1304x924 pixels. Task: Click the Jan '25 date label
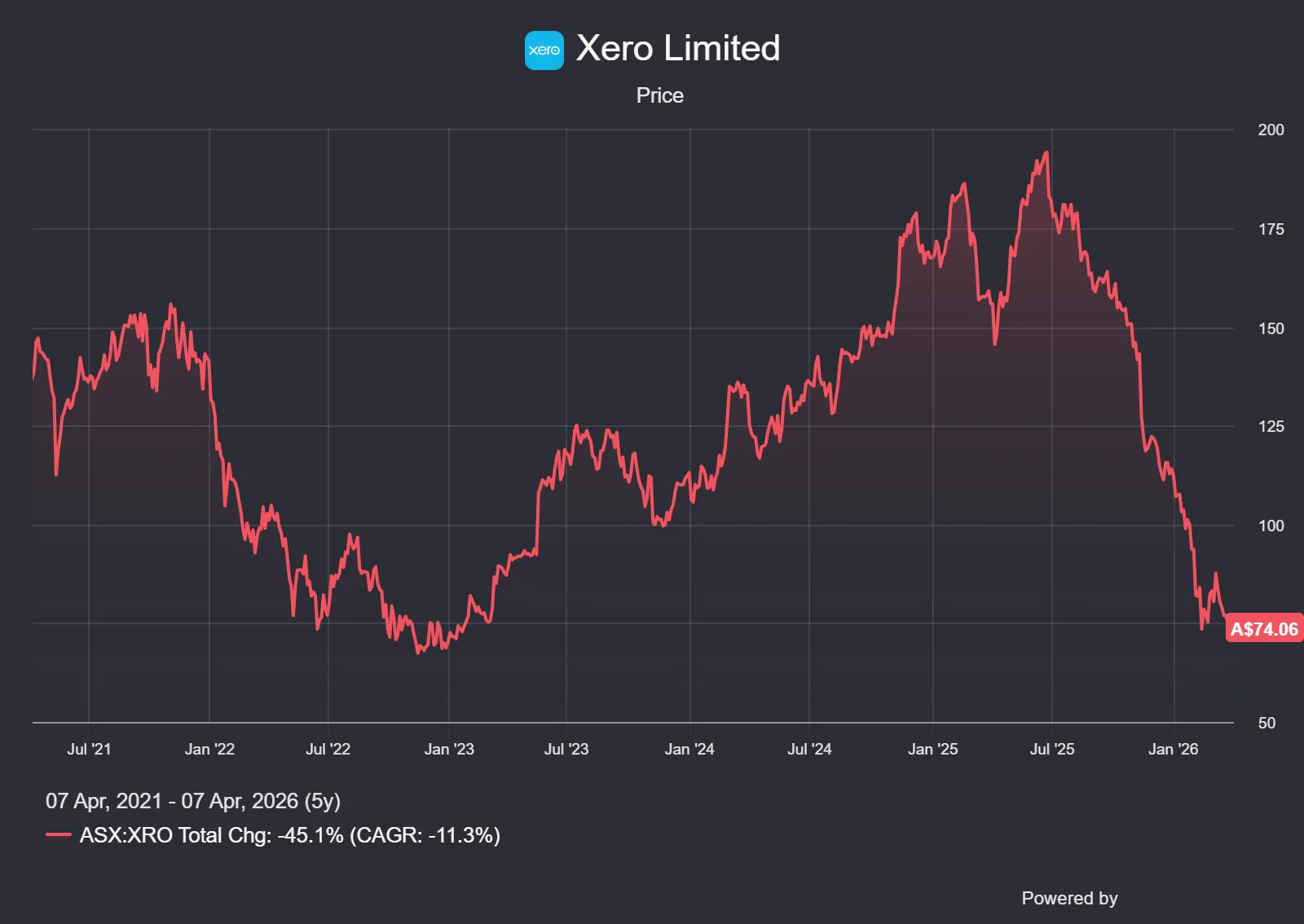[x=933, y=749]
